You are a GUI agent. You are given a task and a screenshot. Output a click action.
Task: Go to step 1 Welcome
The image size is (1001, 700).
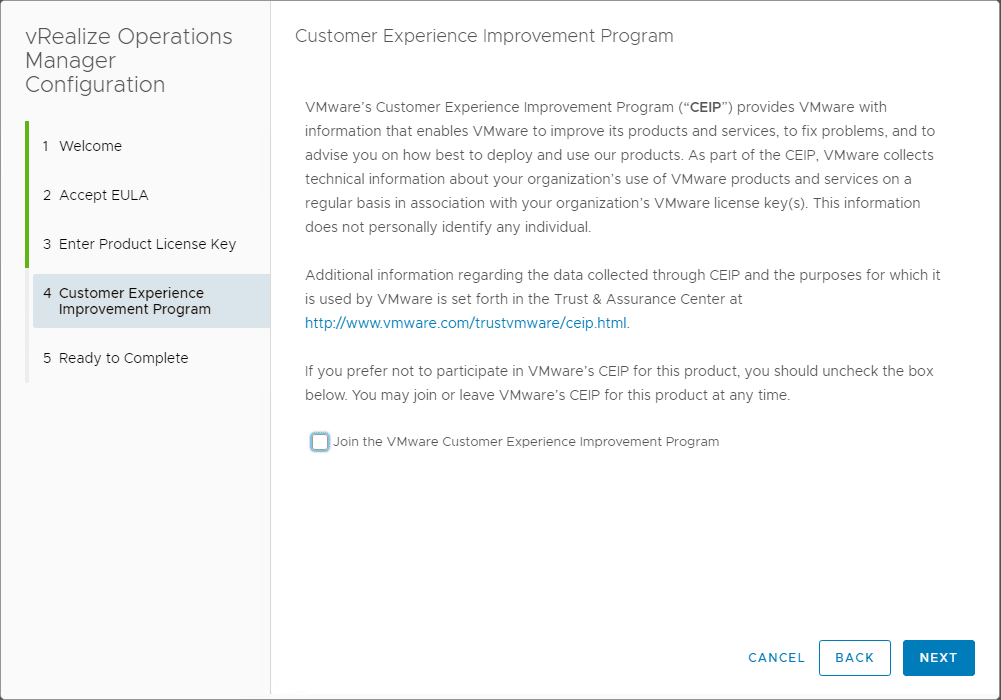click(90, 146)
